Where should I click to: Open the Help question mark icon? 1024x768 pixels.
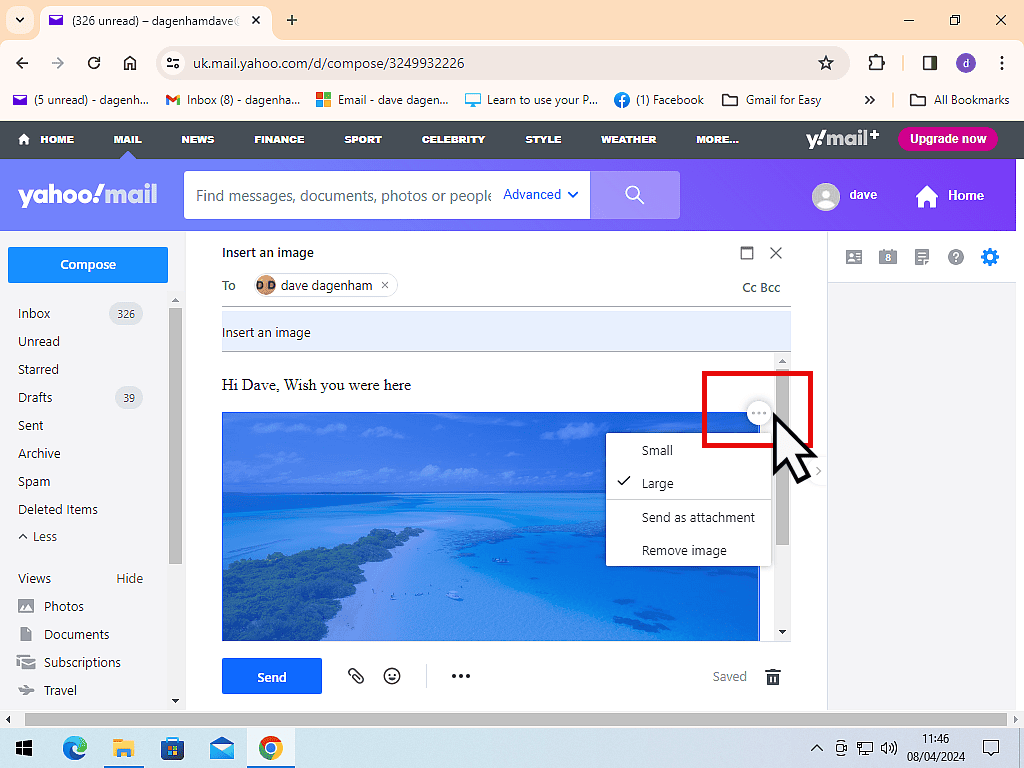(x=956, y=257)
